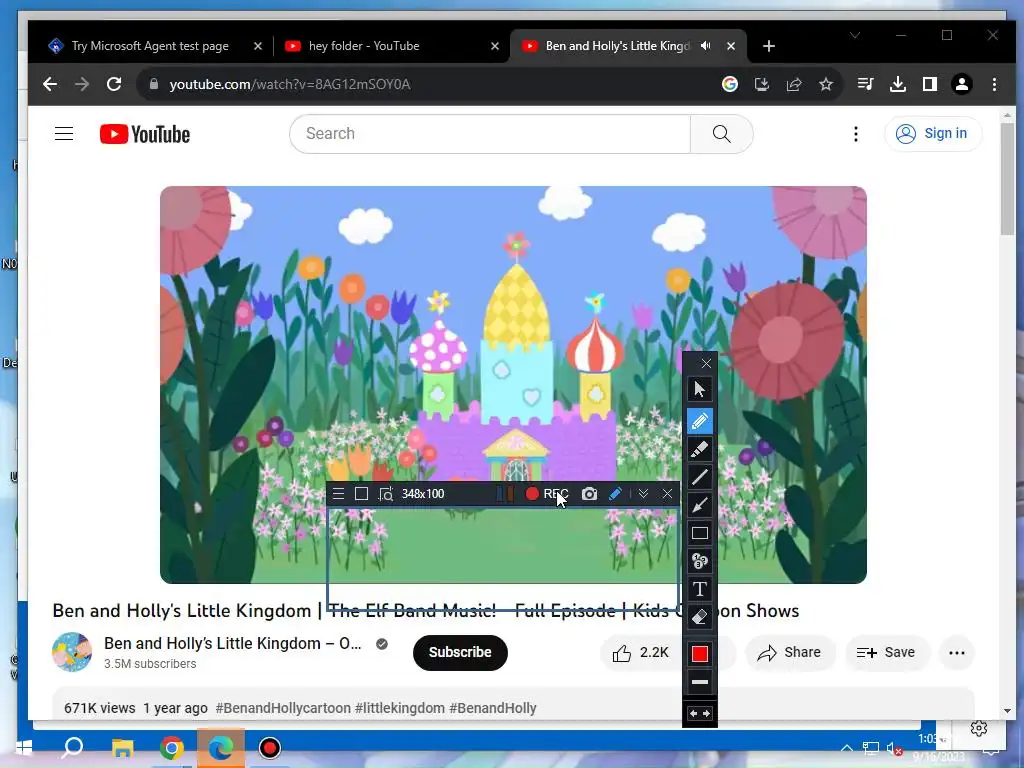Open the recorder hamburger menu
Screen dimensions: 1024x768
(338, 494)
